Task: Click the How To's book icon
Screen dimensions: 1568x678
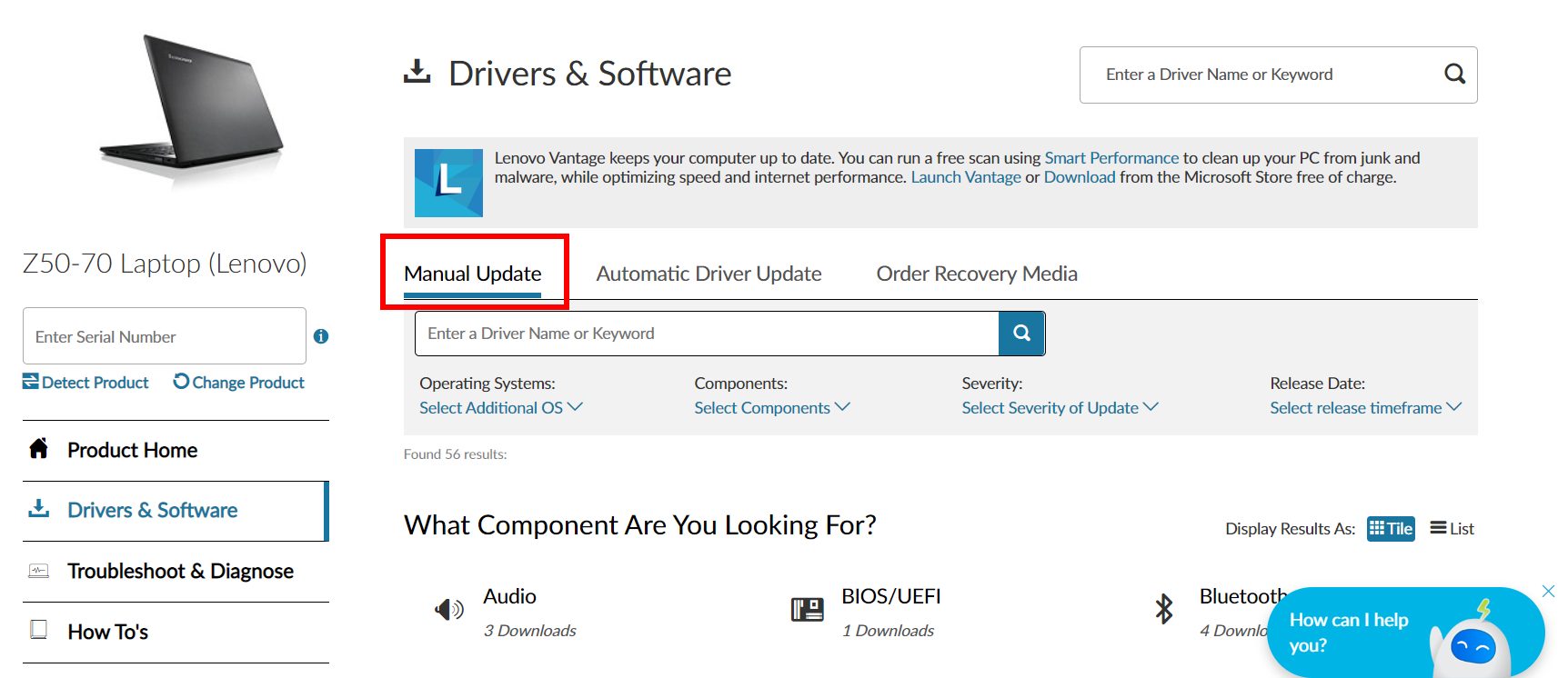Action: coord(38,630)
